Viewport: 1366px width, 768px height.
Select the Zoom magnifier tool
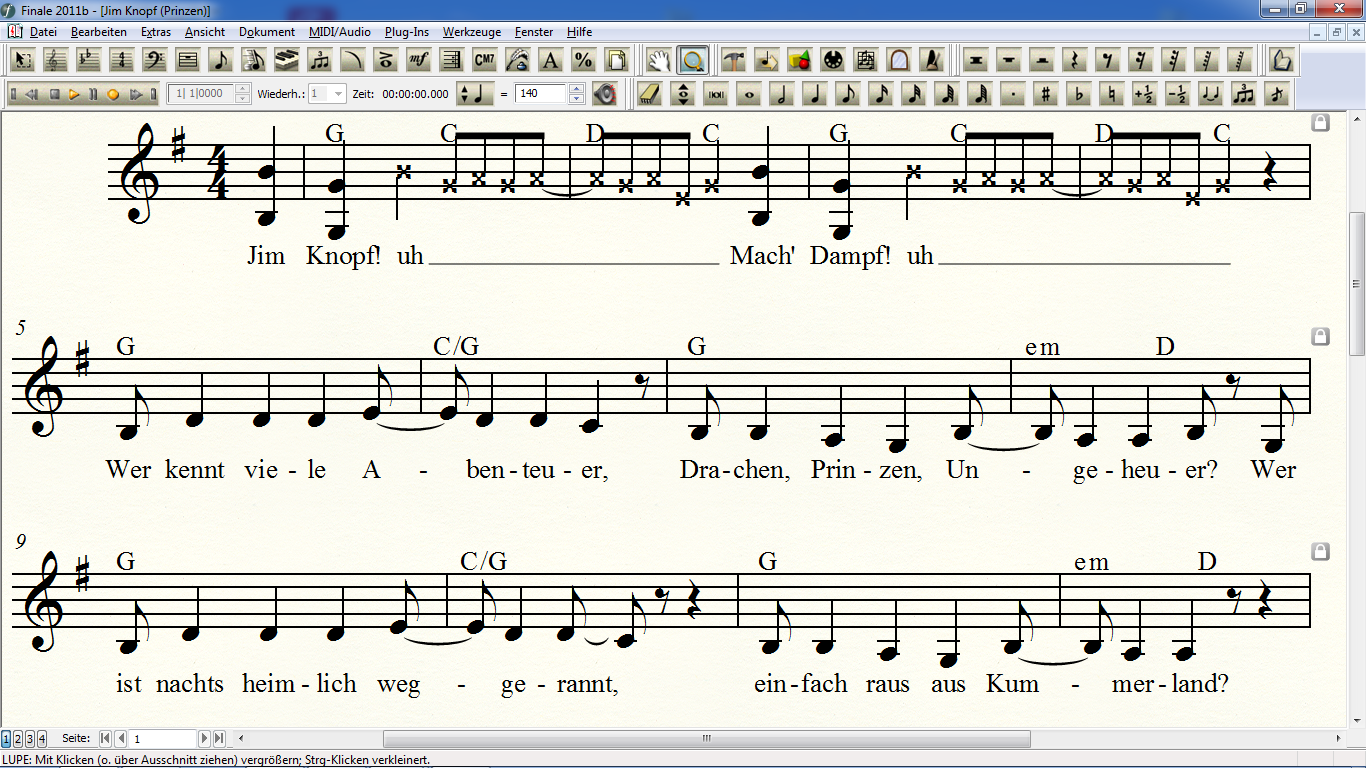693,60
